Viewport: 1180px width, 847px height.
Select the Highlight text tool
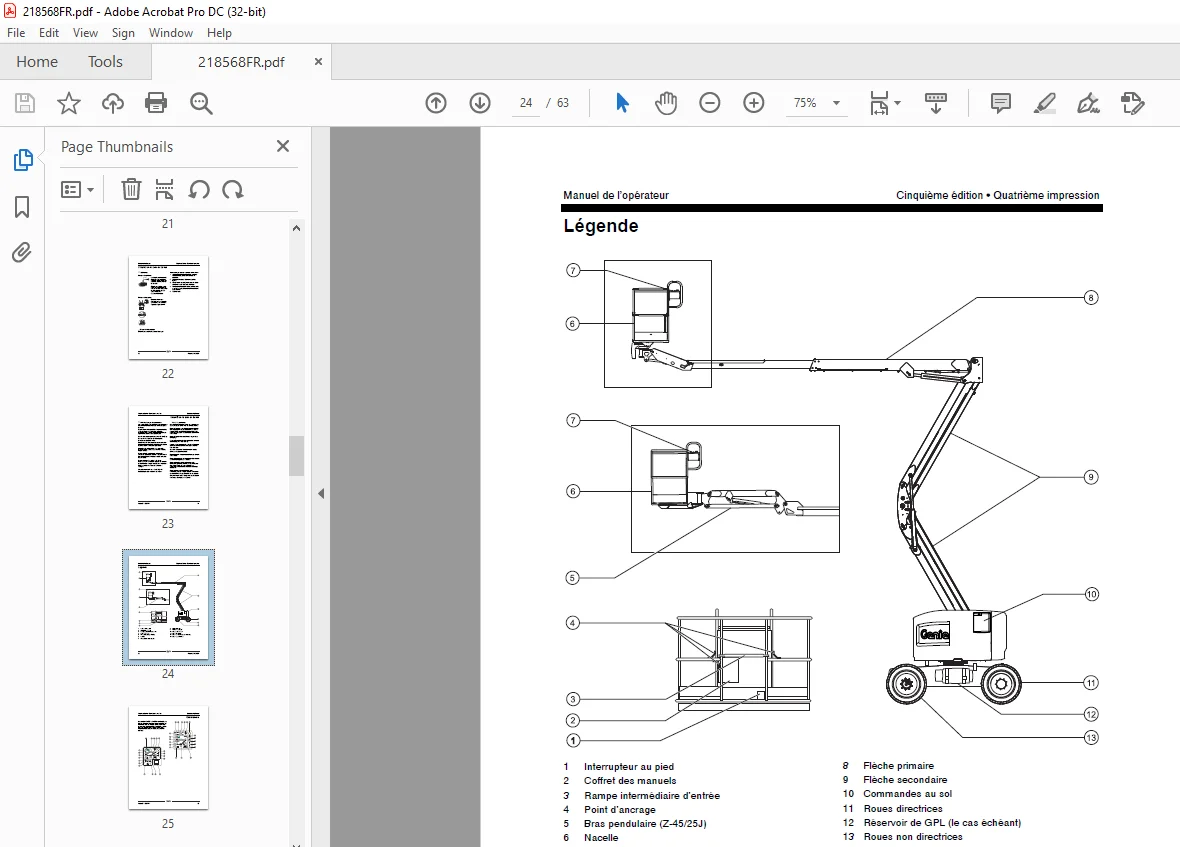pyautogui.click(x=1045, y=103)
